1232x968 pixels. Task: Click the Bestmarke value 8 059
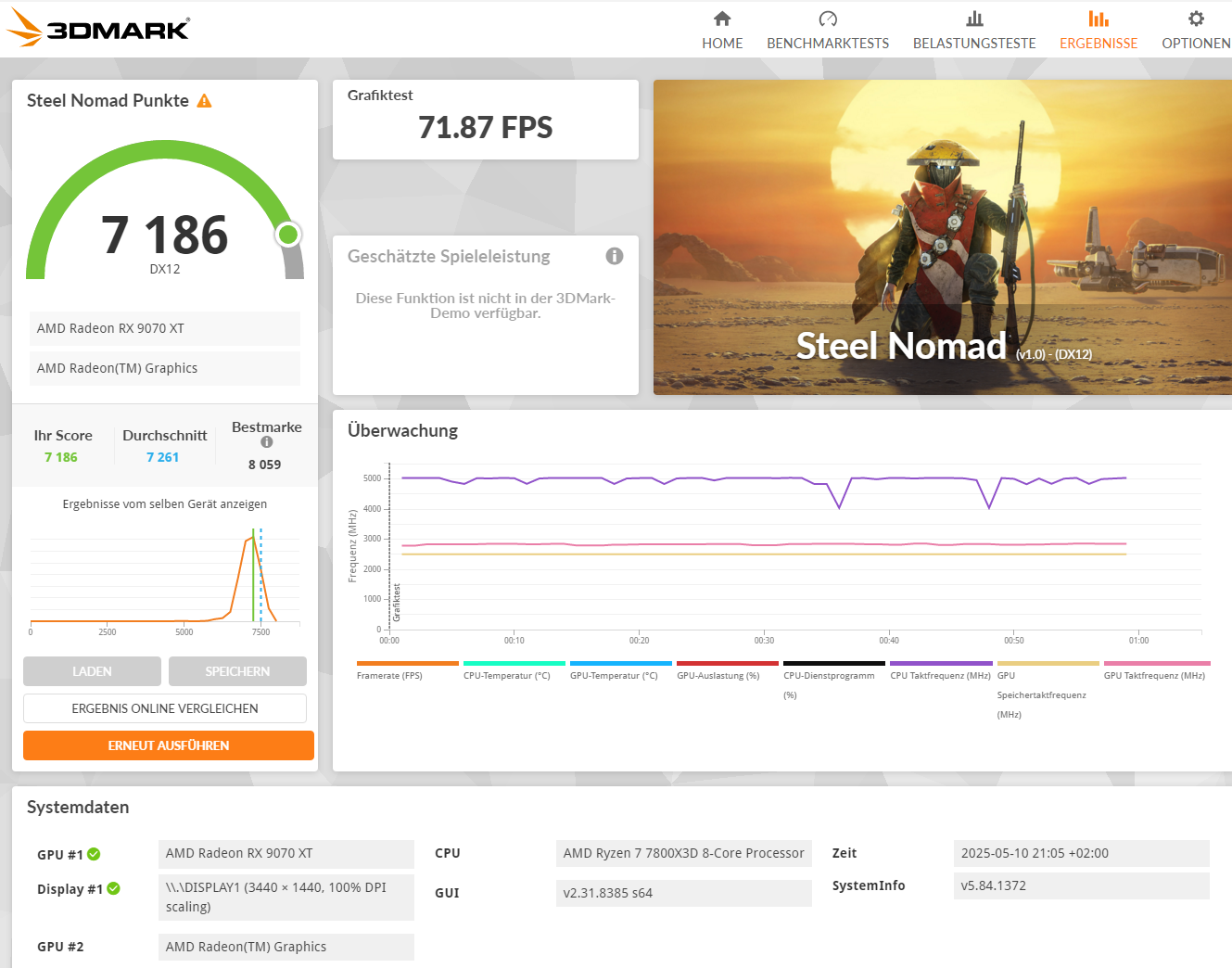pyautogui.click(x=264, y=465)
